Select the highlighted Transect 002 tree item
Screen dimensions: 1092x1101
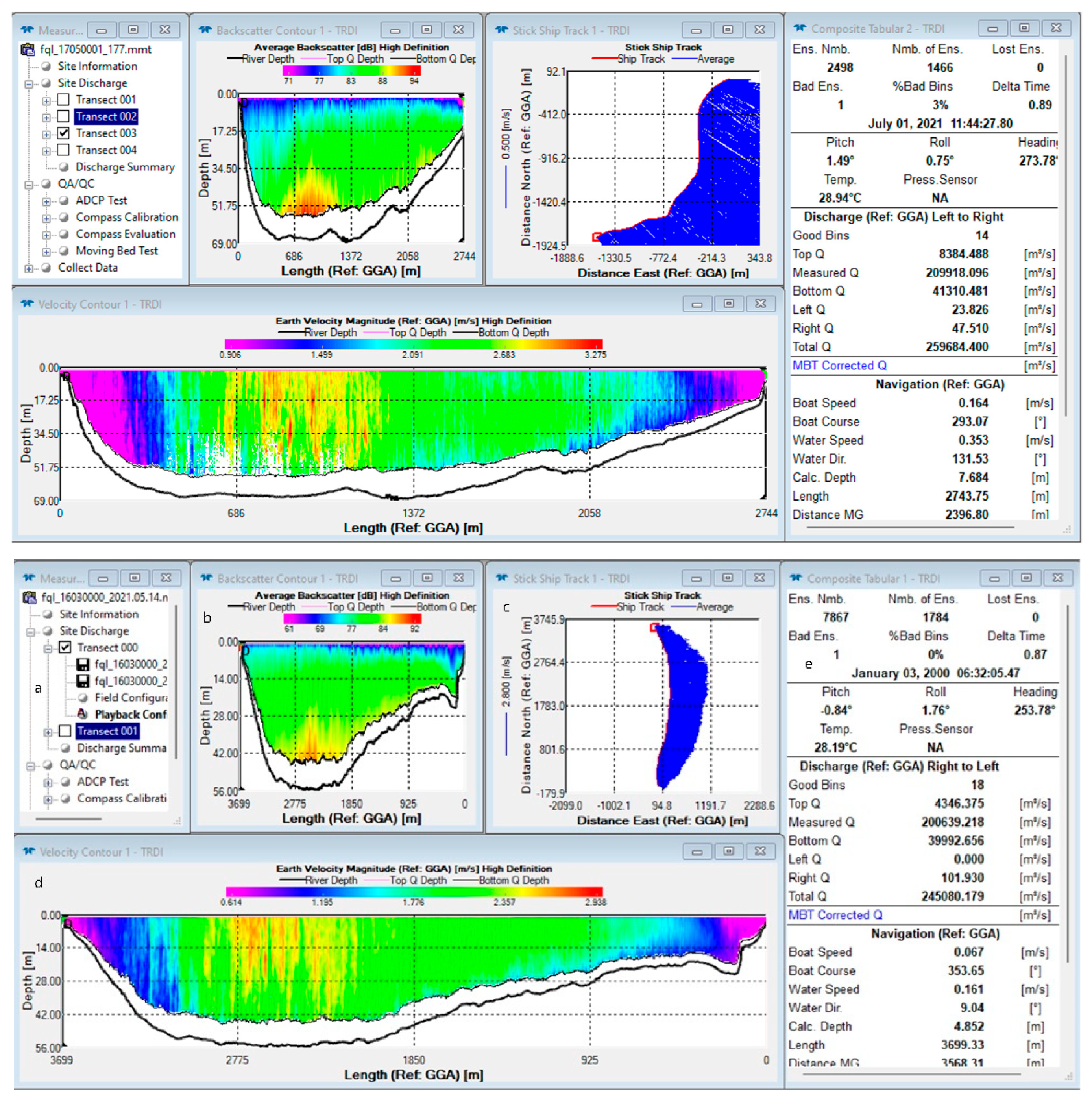pyautogui.click(x=106, y=117)
